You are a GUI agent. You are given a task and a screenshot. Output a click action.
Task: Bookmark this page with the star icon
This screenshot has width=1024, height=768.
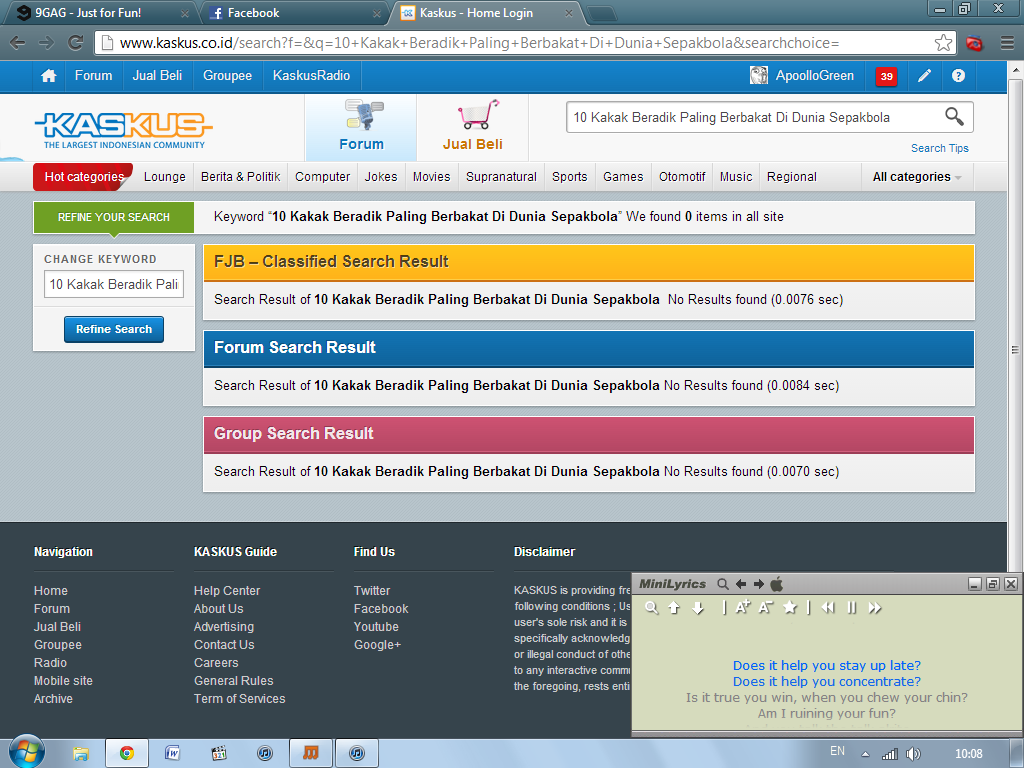[943, 43]
